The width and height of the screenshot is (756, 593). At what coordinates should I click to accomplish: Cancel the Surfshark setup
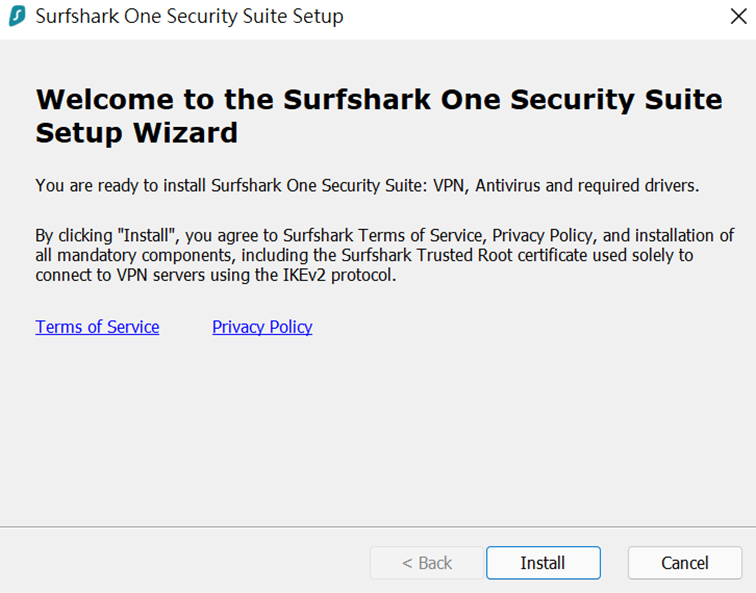click(x=685, y=563)
